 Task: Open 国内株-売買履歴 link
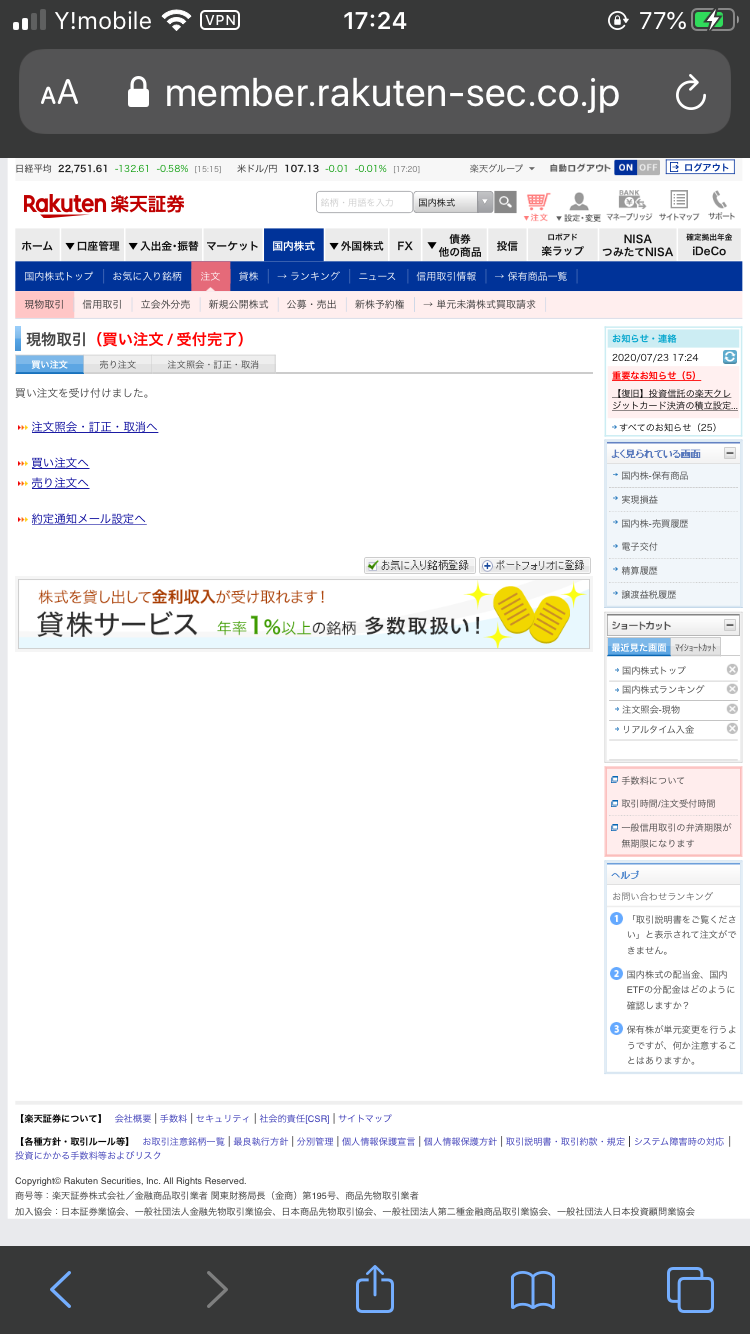click(654, 523)
